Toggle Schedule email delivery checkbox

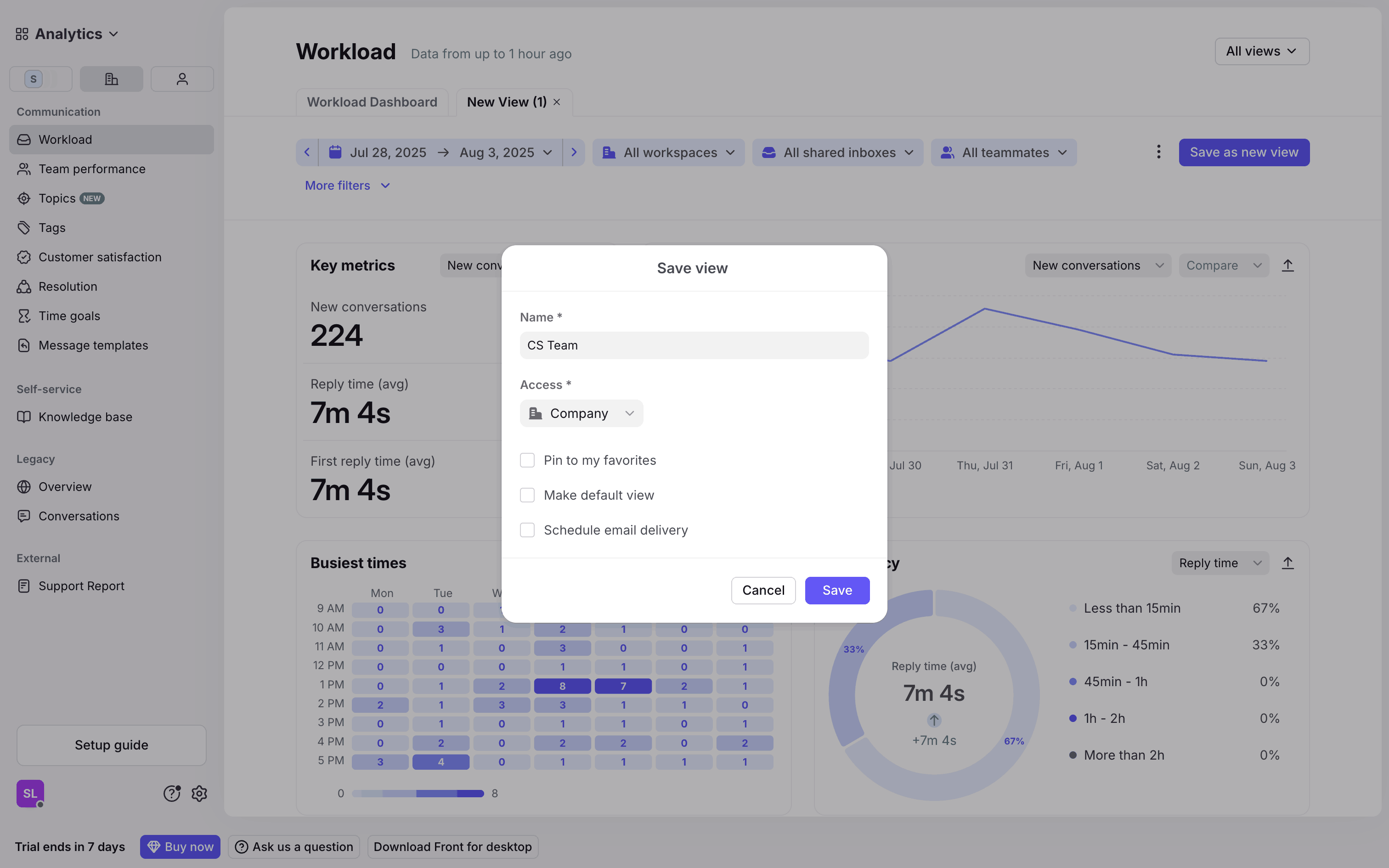(x=527, y=530)
